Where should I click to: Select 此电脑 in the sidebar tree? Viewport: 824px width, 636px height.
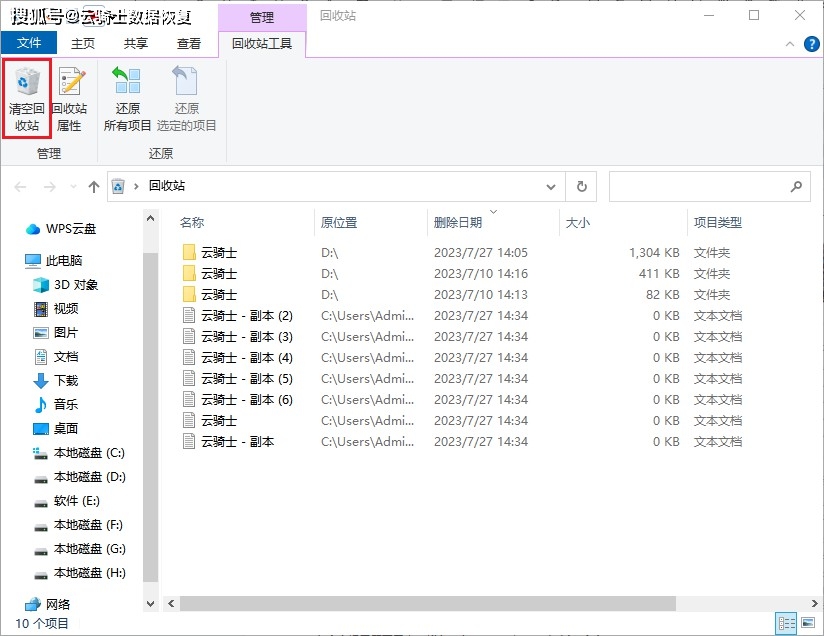(x=63, y=260)
